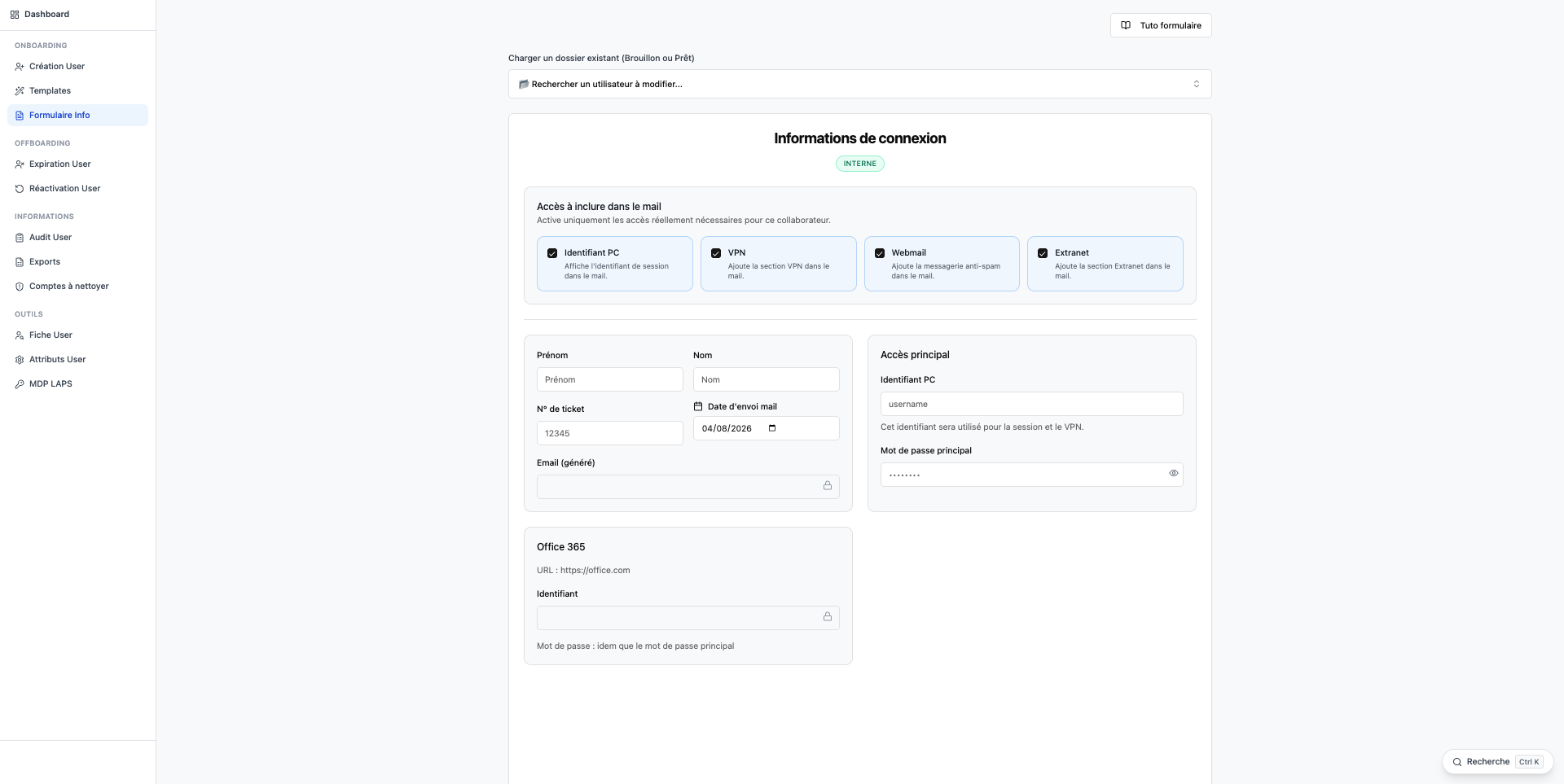Show the main password with eye icon

point(1174,473)
